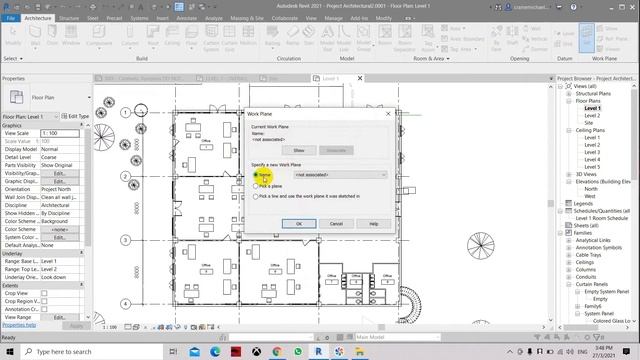Toggle the Crop View checkbox

(44, 293)
